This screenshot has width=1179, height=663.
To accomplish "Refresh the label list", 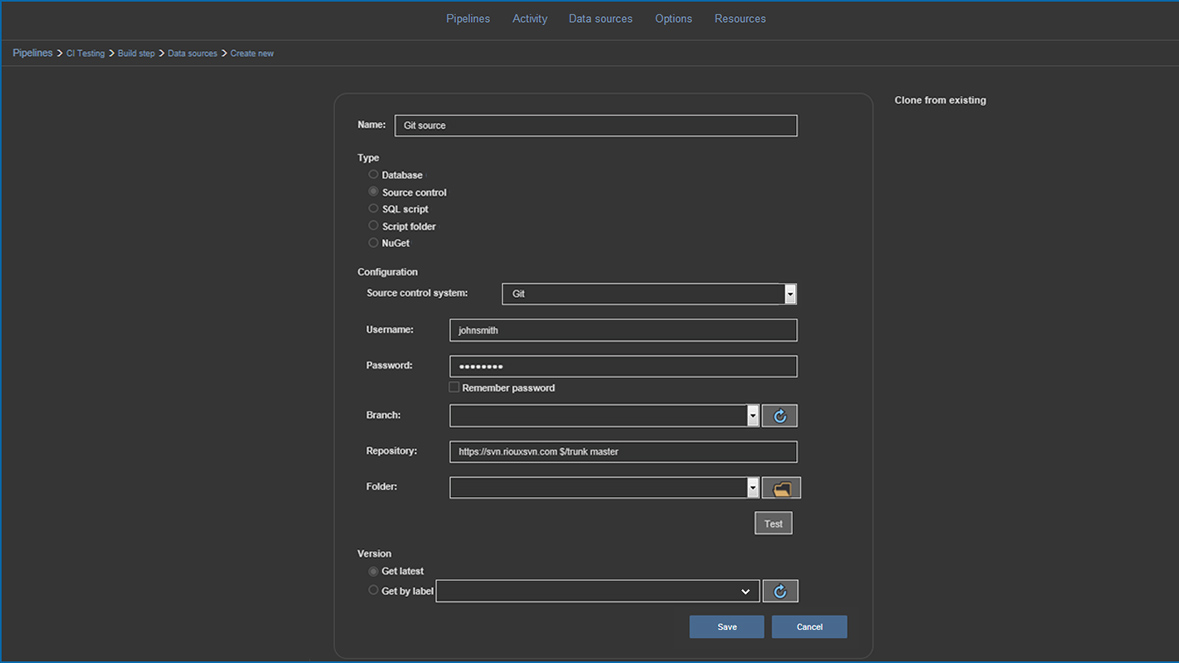I will coord(780,590).
